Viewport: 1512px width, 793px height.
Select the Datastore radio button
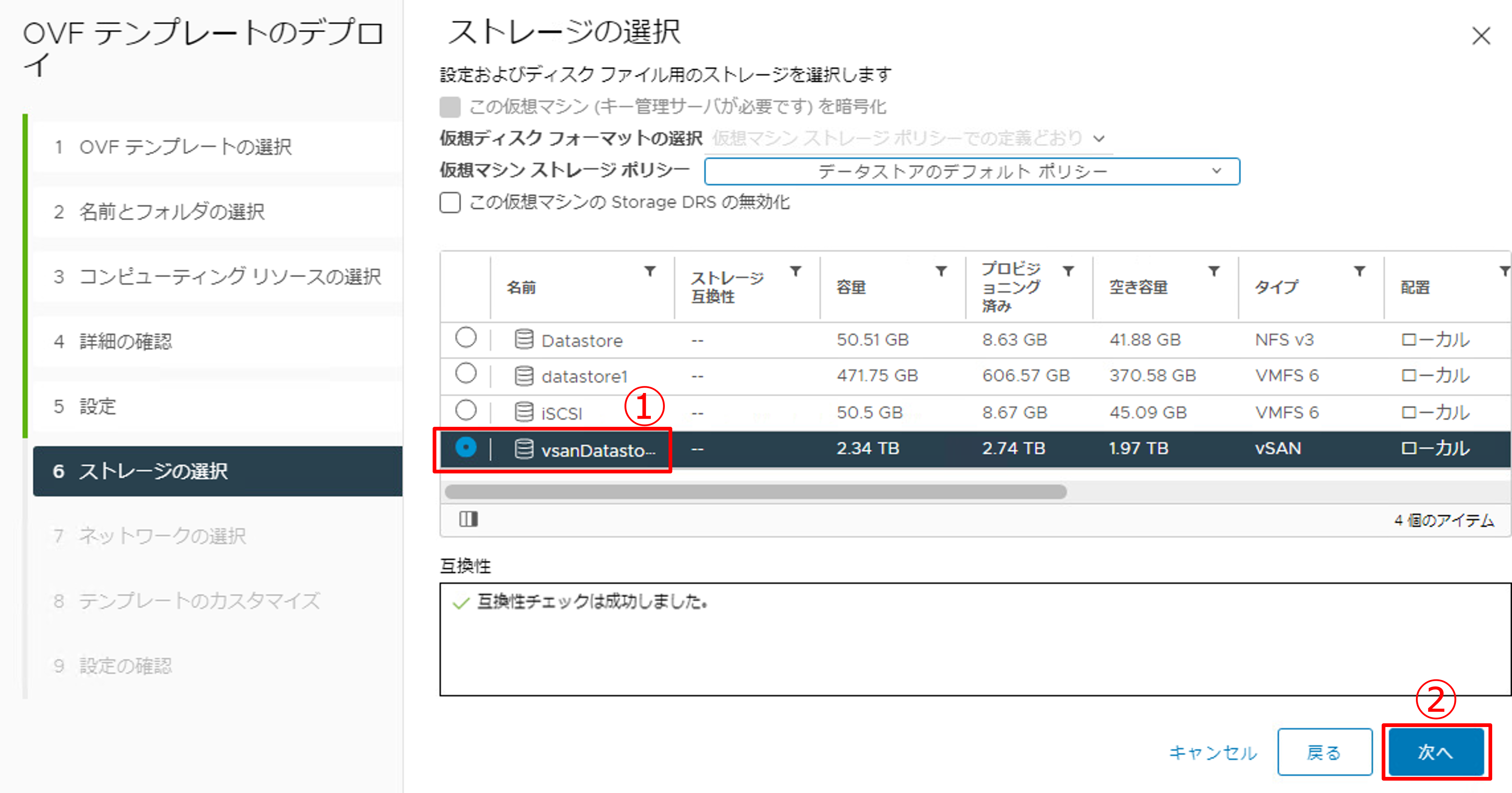point(466,338)
